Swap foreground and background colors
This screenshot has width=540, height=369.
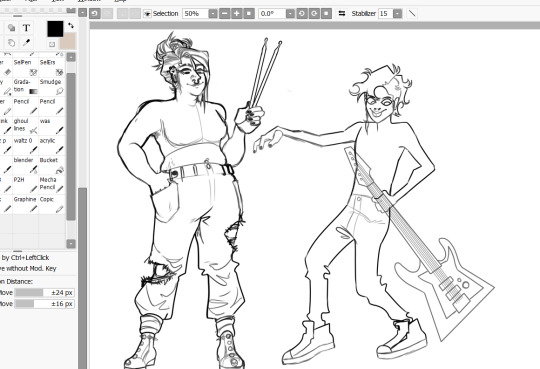pyautogui.click(x=71, y=25)
